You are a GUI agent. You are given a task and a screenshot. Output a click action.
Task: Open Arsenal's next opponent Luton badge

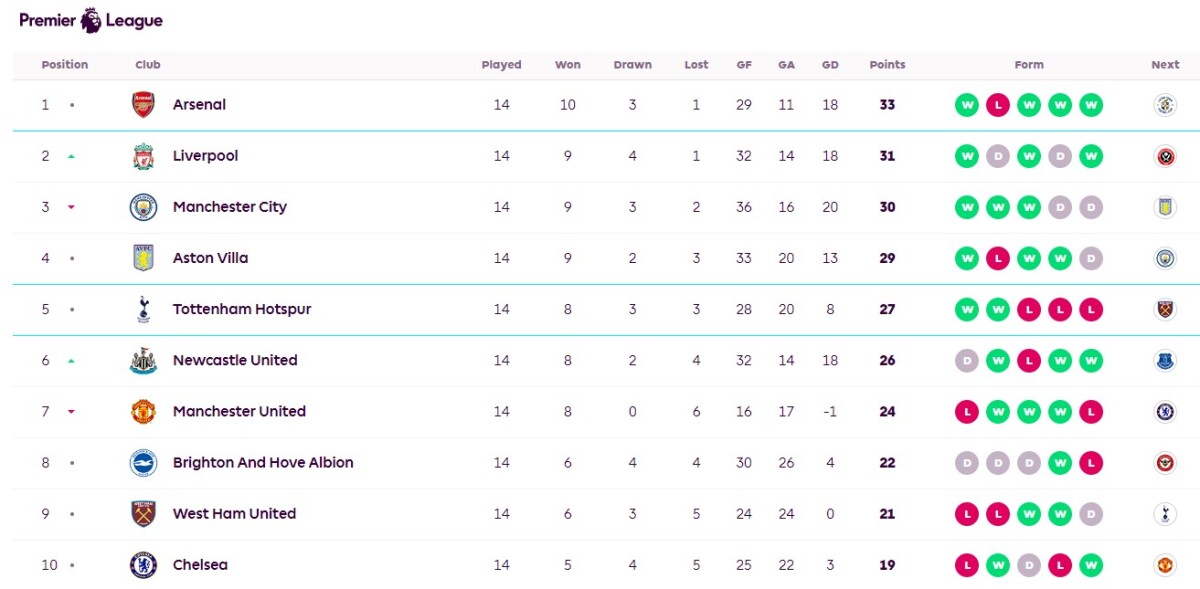(x=1165, y=105)
